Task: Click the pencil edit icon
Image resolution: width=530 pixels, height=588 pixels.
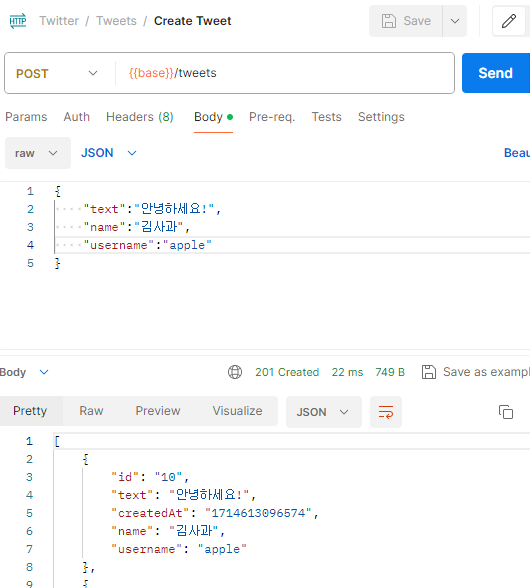Action: (509, 21)
